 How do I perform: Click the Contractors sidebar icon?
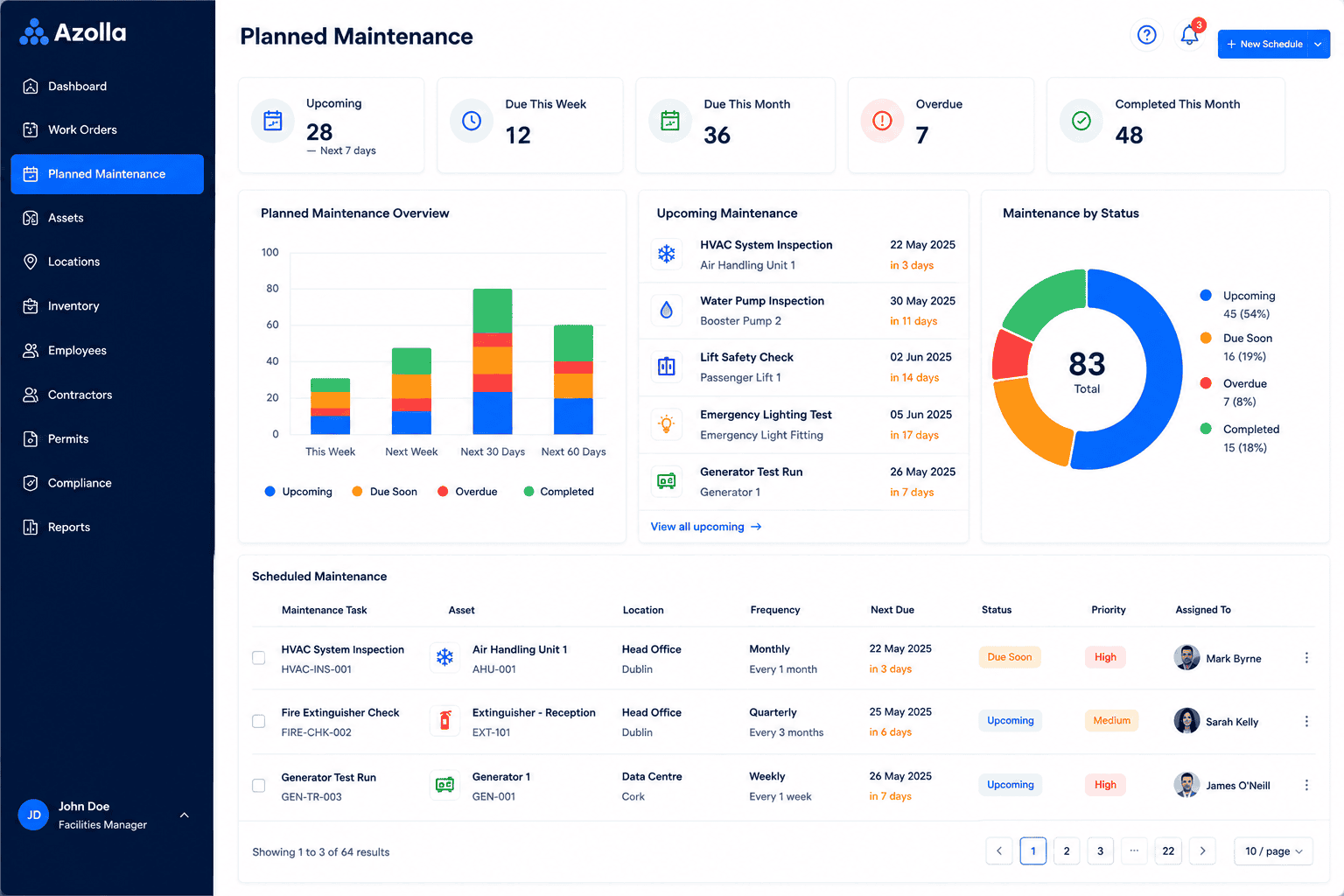[x=31, y=395]
